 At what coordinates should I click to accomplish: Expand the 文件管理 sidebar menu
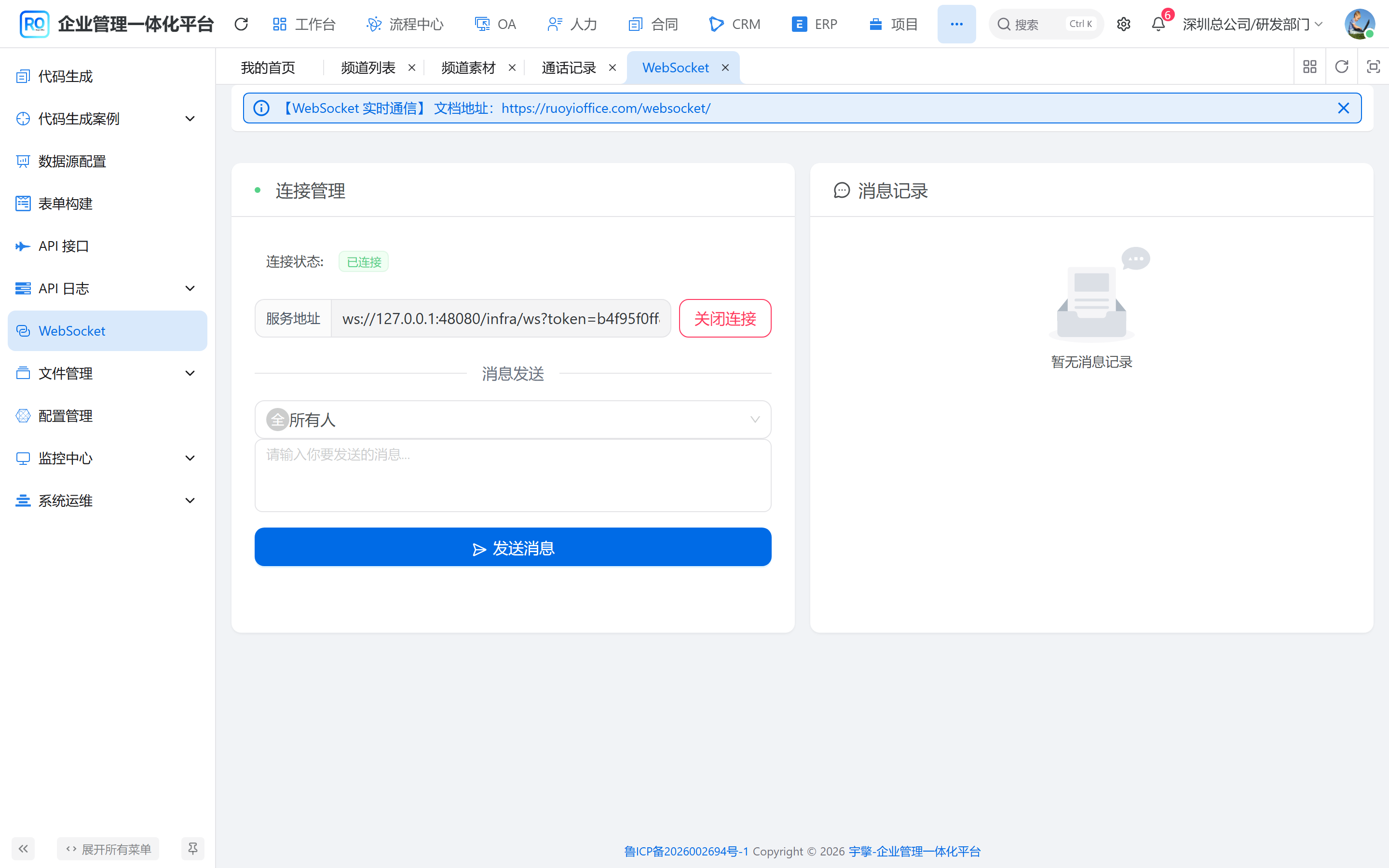(x=108, y=374)
